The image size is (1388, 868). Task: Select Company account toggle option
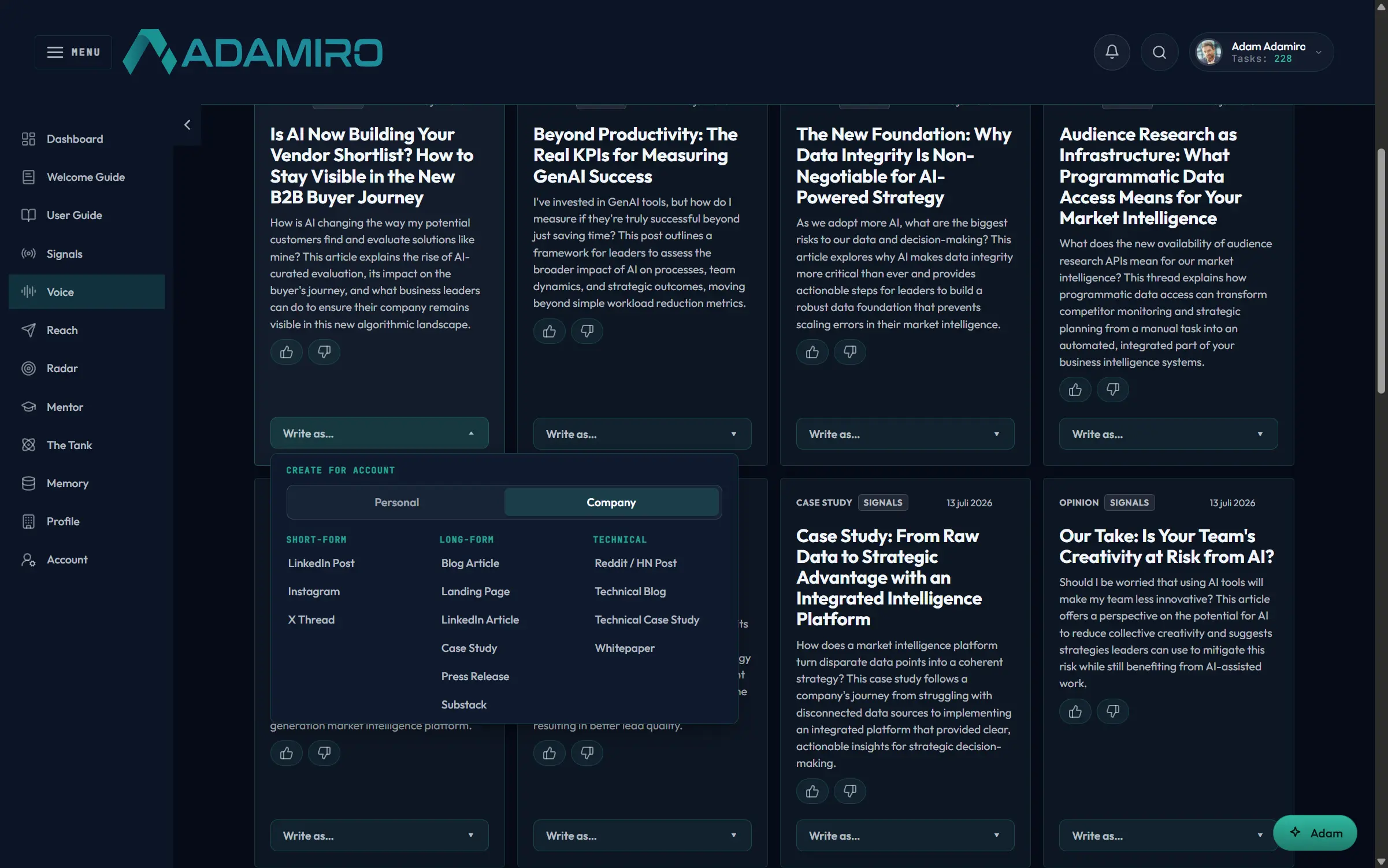click(611, 502)
